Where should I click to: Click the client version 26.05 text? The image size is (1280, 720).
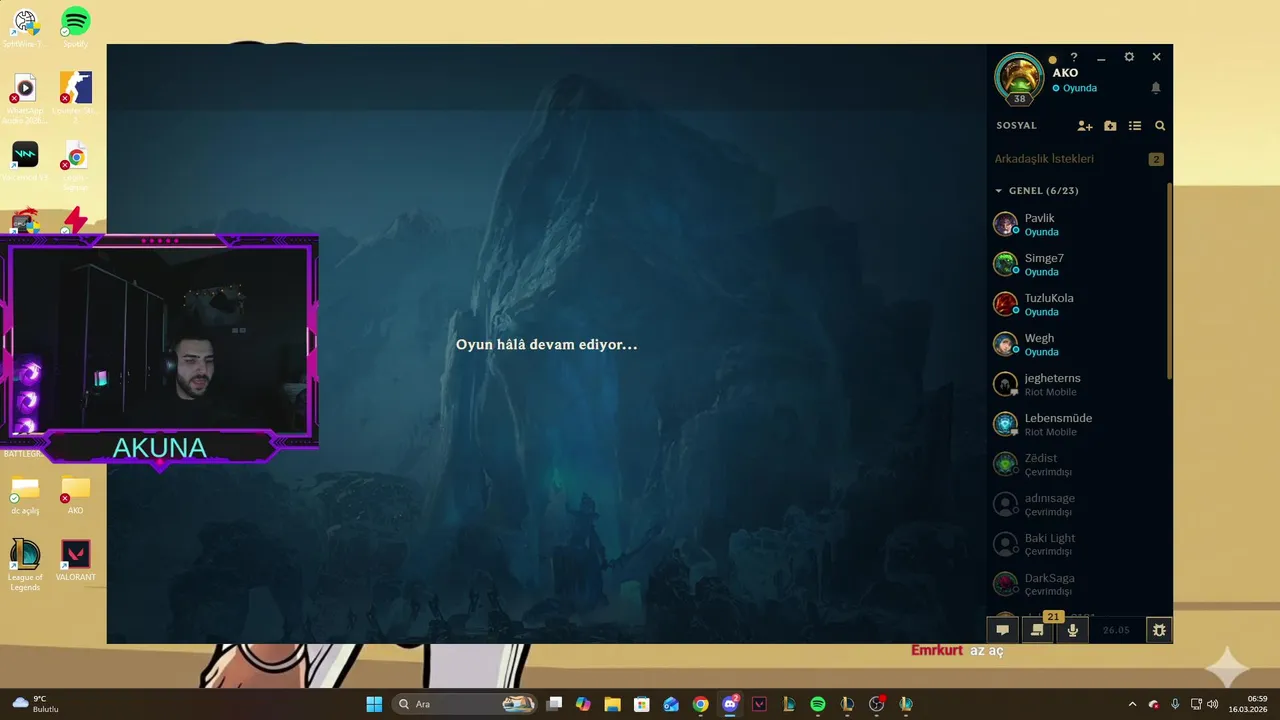[x=1116, y=630]
